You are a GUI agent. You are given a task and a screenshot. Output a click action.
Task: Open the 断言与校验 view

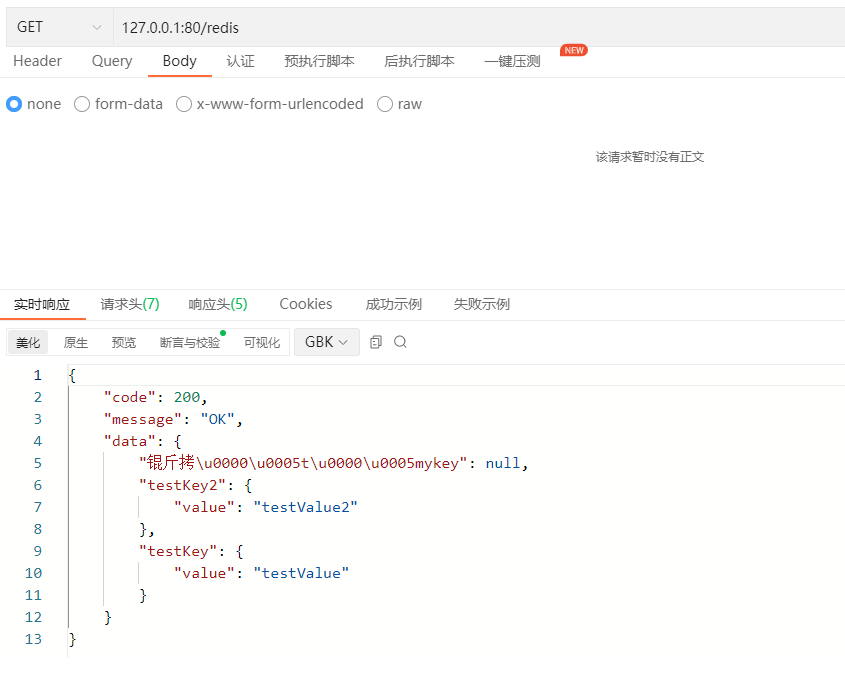click(190, 342)
